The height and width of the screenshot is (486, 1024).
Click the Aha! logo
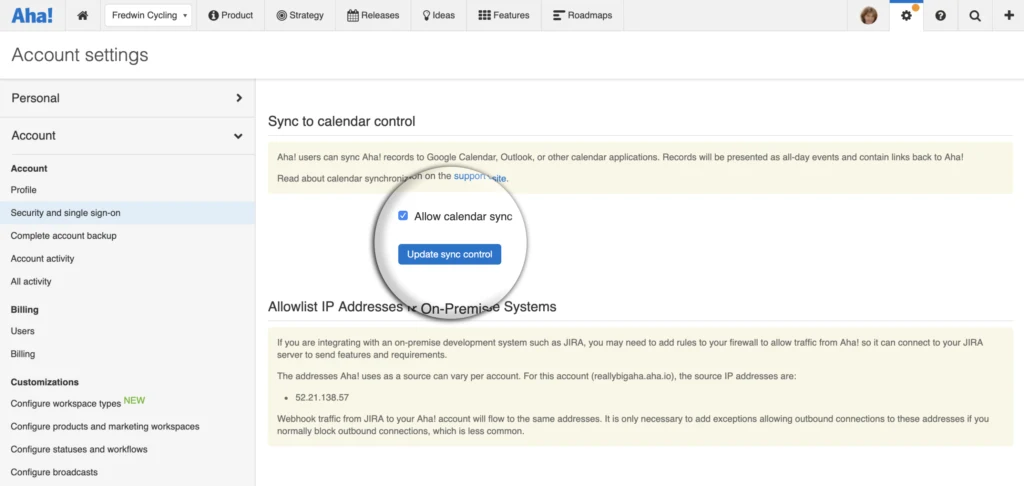pyautogui.click(x=32, y=15)
